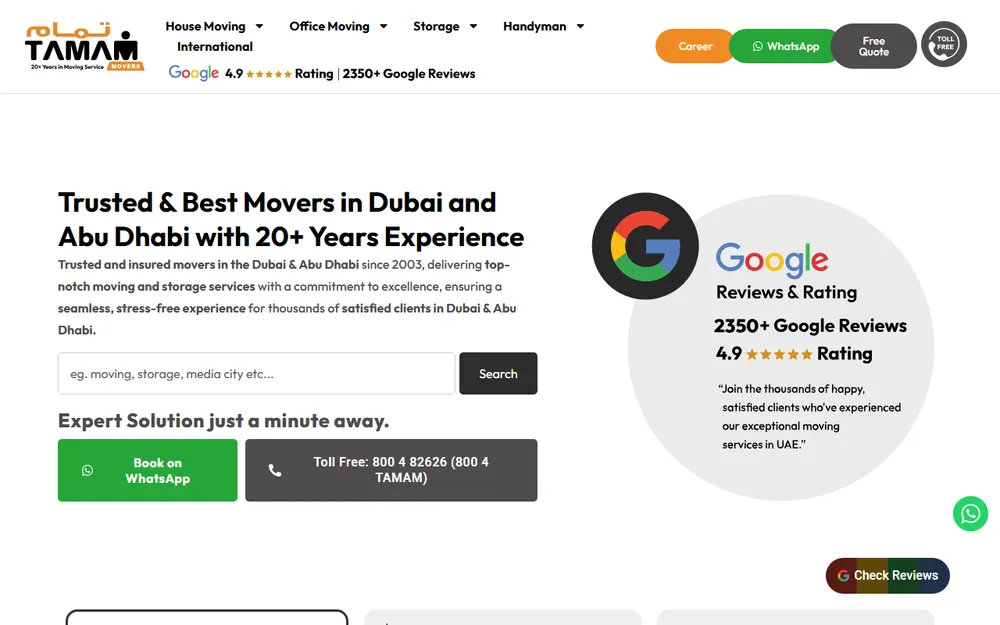Click the orange Career button

(x=695, y=46)
